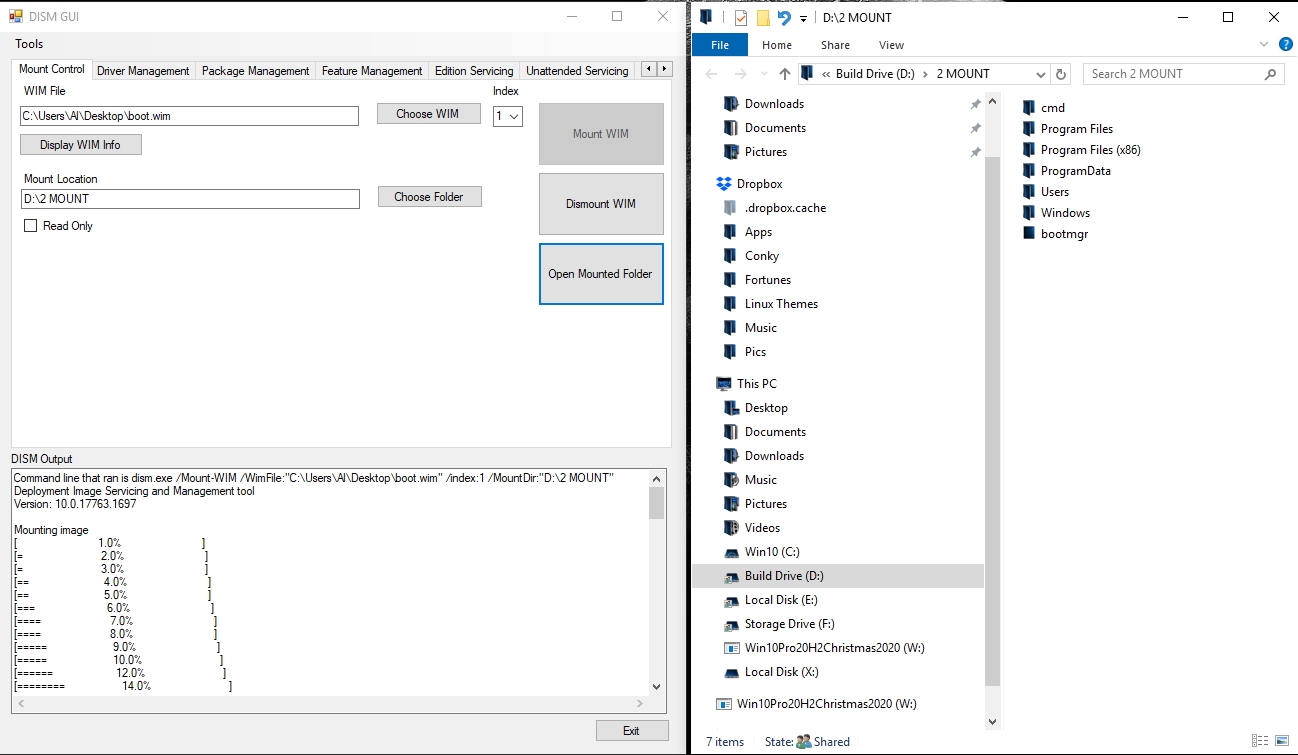The width and height of the screenshot is (1298, 755).
Task: Click the Explorer window icon in its title bar
Action: coord(707,17)
